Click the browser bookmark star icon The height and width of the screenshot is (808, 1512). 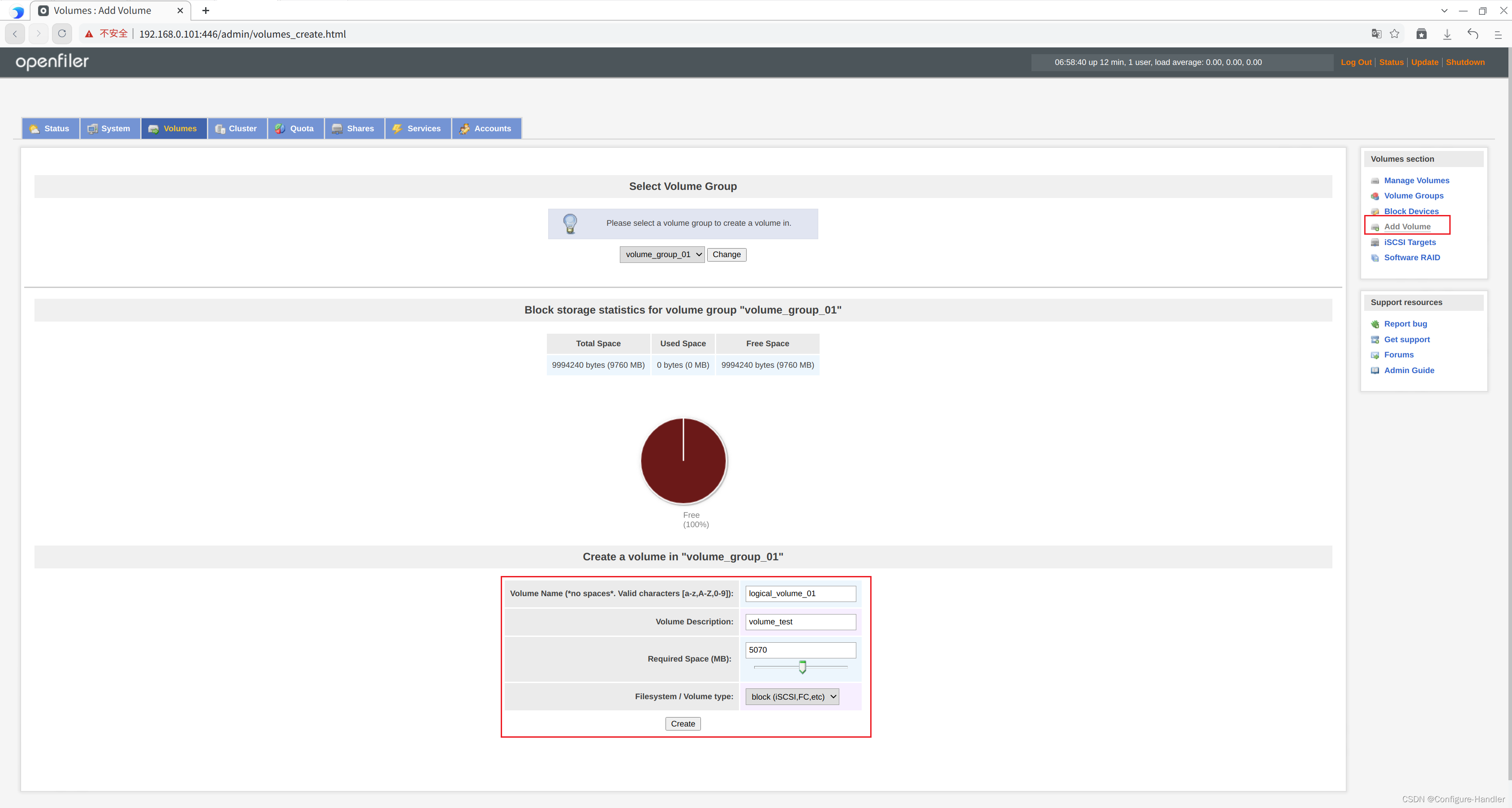pos(1395,34)
